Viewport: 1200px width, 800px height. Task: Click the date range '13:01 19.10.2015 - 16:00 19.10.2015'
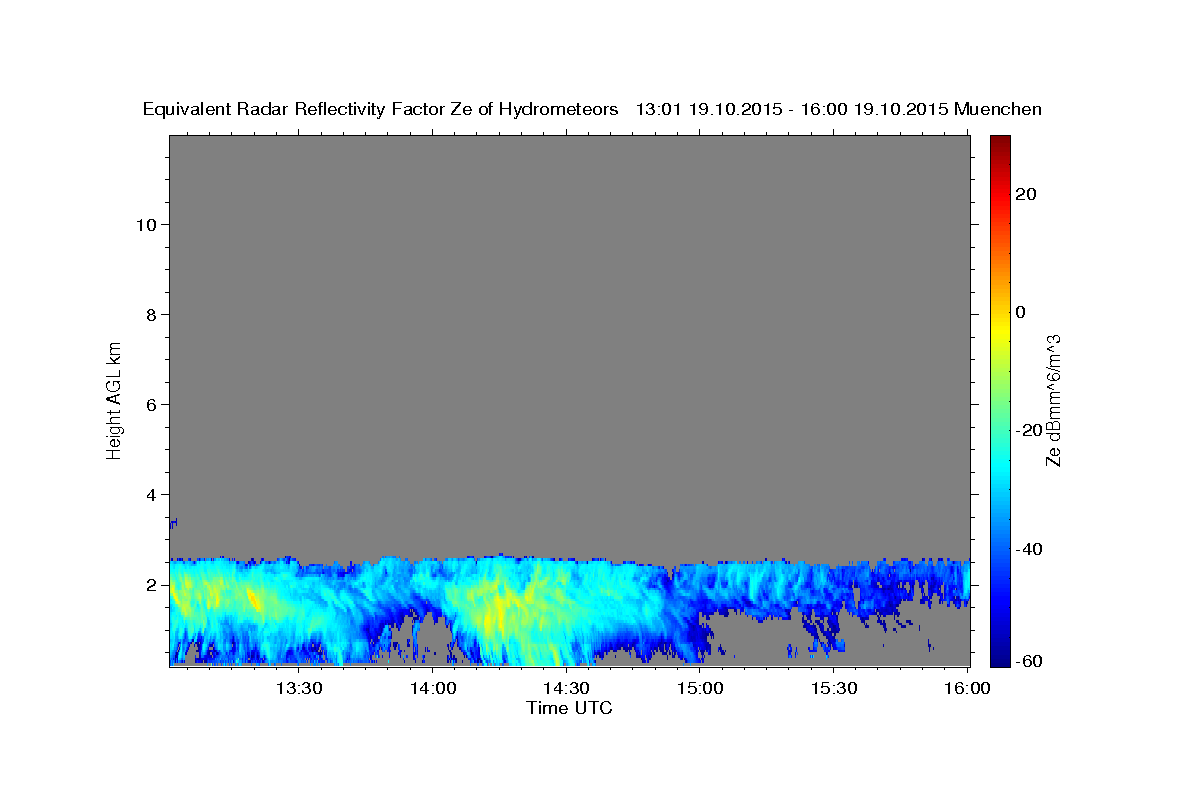[x=793, y=109]
